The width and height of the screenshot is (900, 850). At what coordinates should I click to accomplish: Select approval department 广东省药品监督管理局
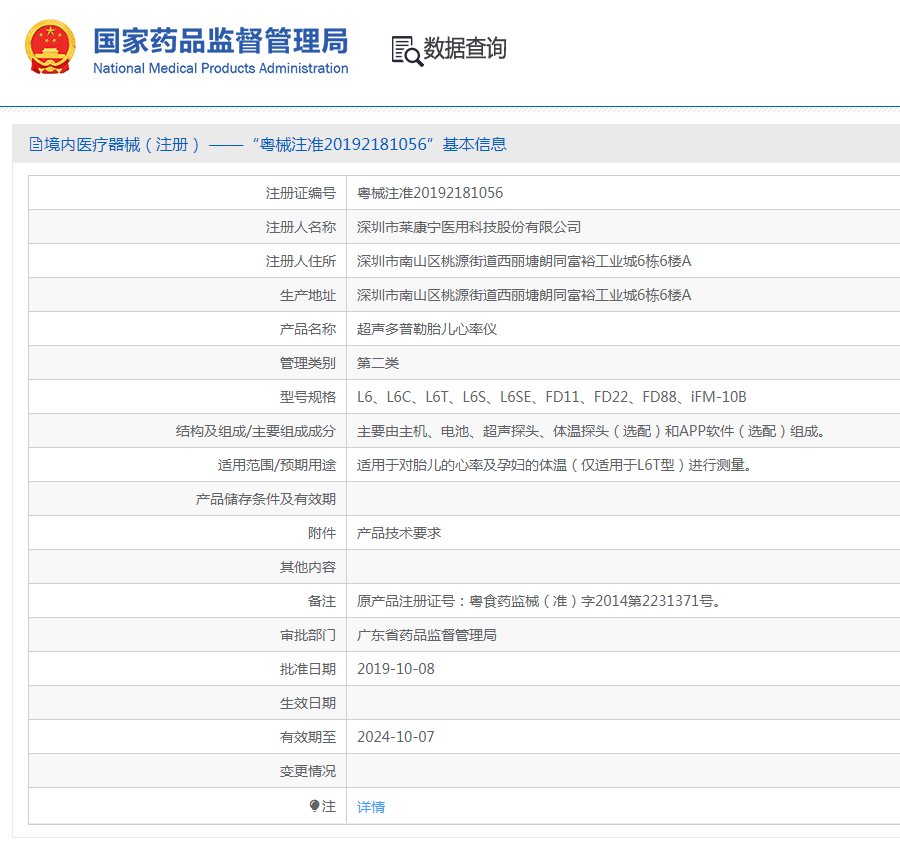point(427,635)
